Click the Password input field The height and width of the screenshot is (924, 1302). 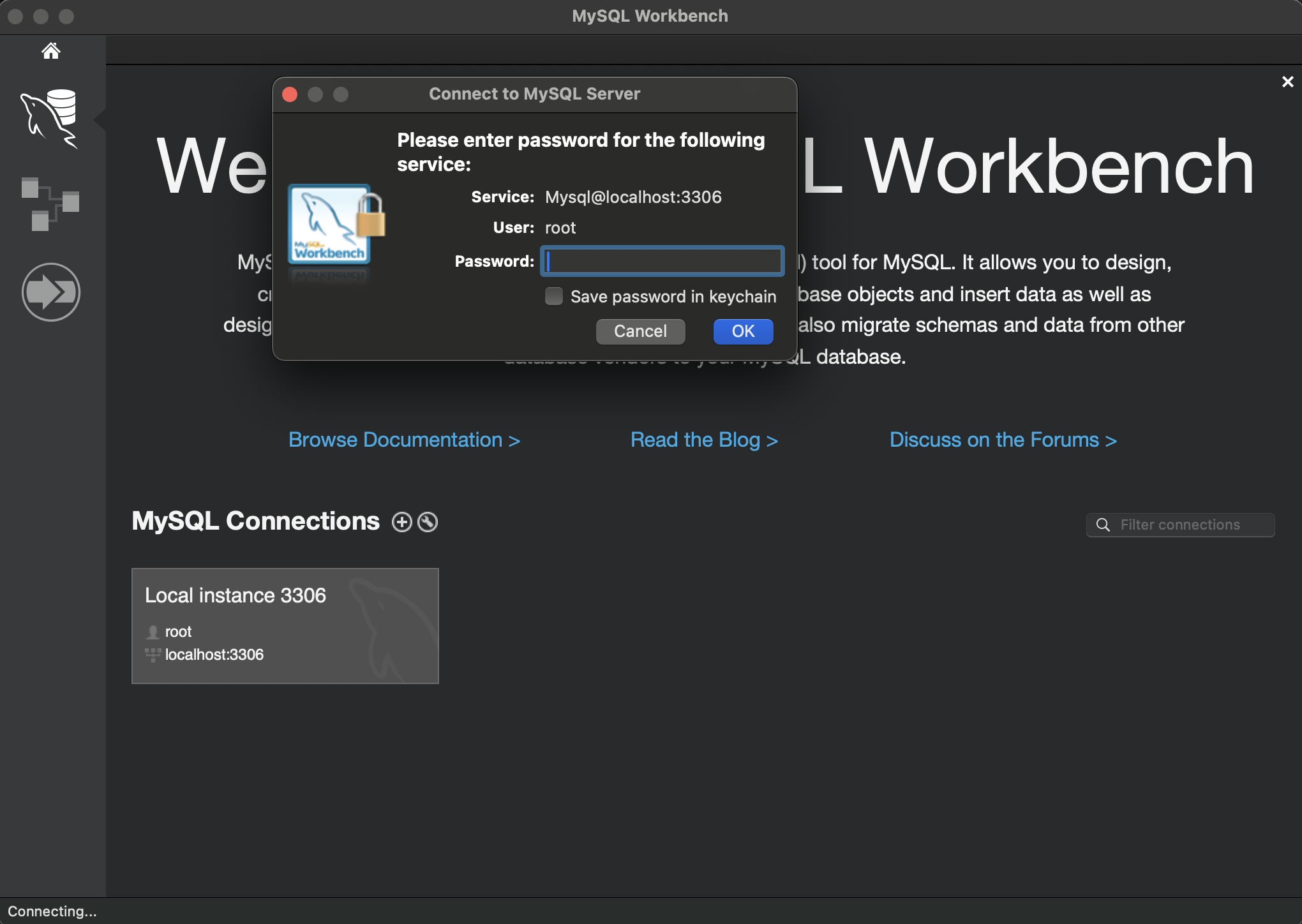(x=662, y=261)
